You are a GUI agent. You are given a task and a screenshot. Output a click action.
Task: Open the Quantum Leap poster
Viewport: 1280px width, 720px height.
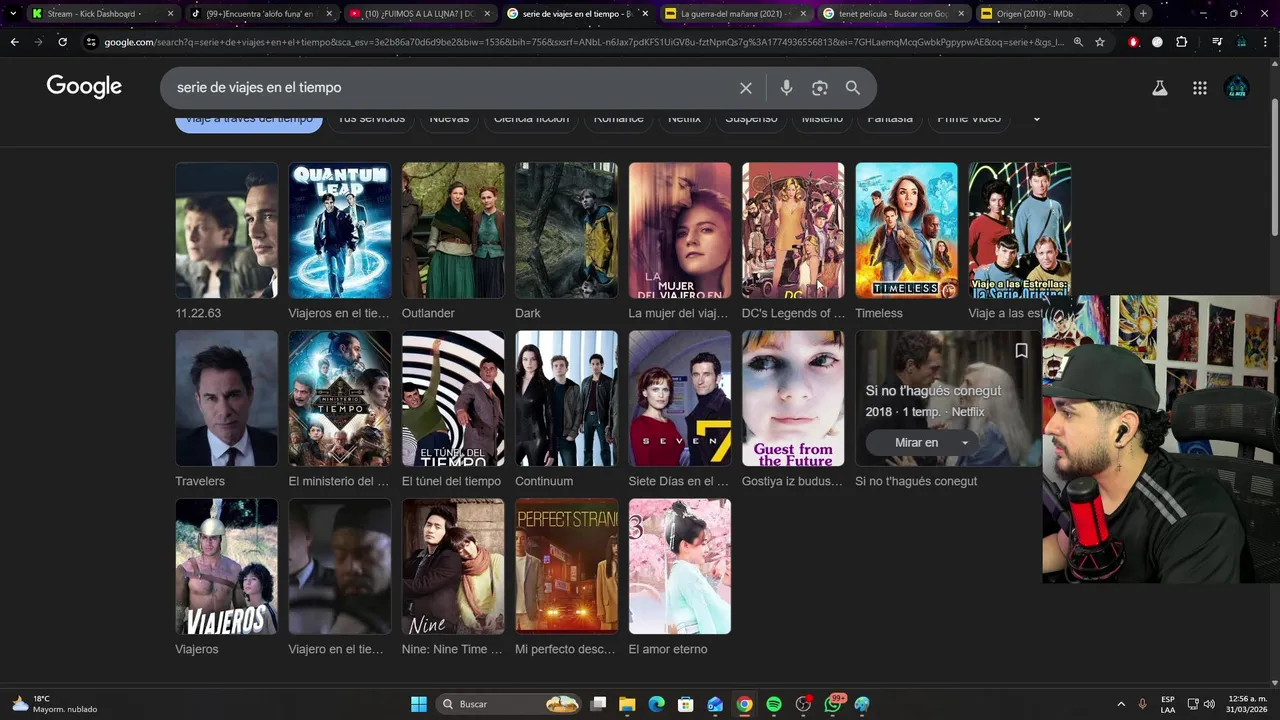pos(340,230)
